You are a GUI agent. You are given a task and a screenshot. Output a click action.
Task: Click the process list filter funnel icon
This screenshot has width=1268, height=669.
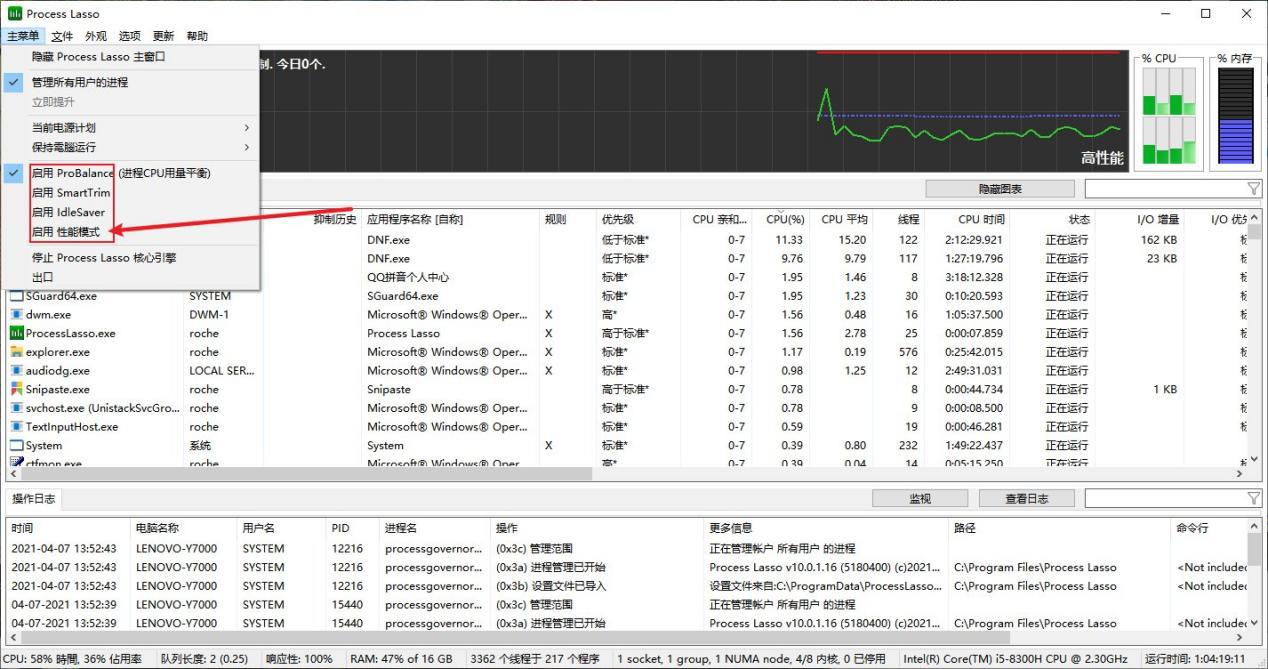[1253, 188]
